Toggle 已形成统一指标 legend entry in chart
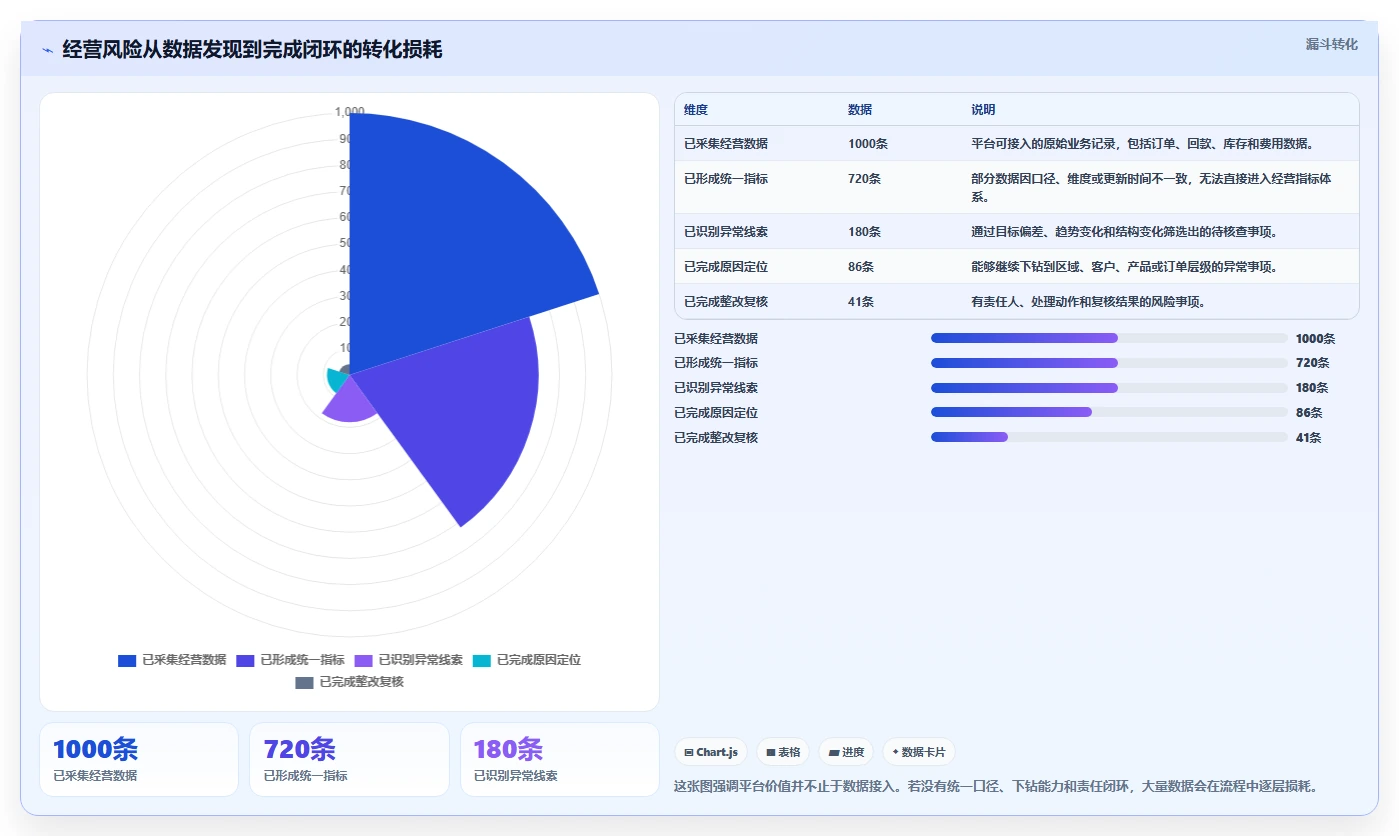1399x836 pixels. [x=290, y=660]
